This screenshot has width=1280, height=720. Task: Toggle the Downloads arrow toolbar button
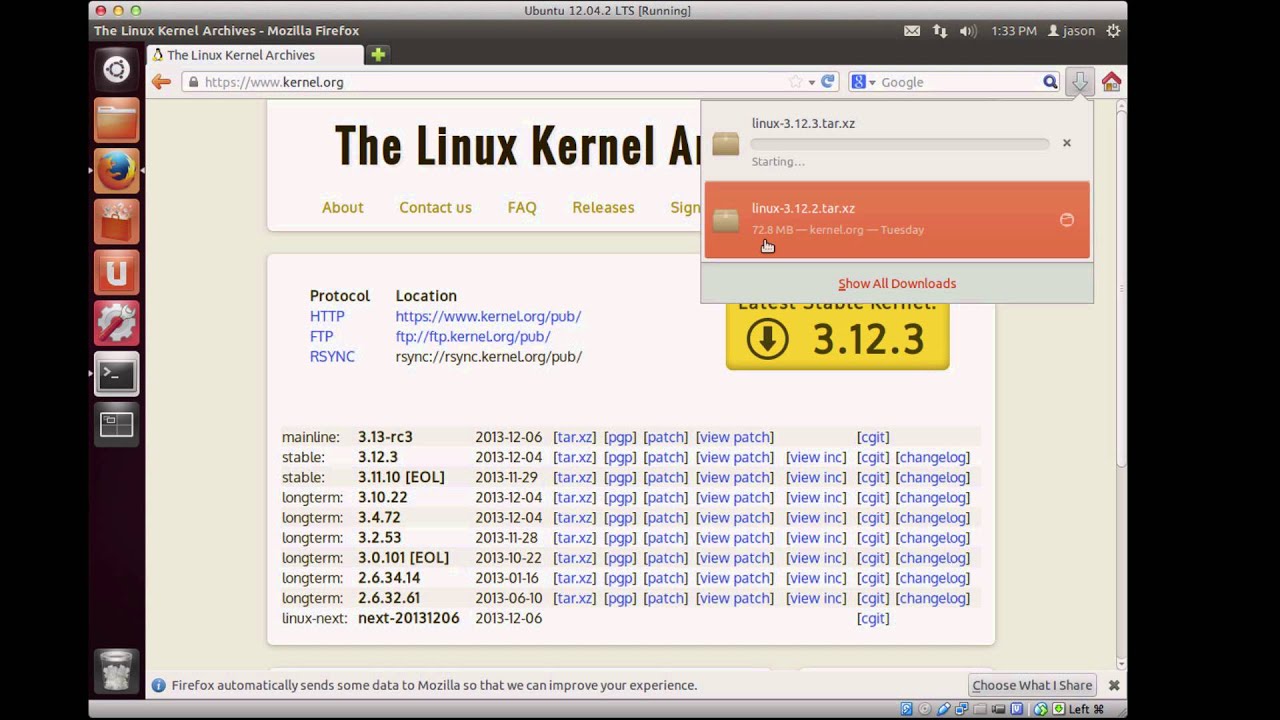1080,82
